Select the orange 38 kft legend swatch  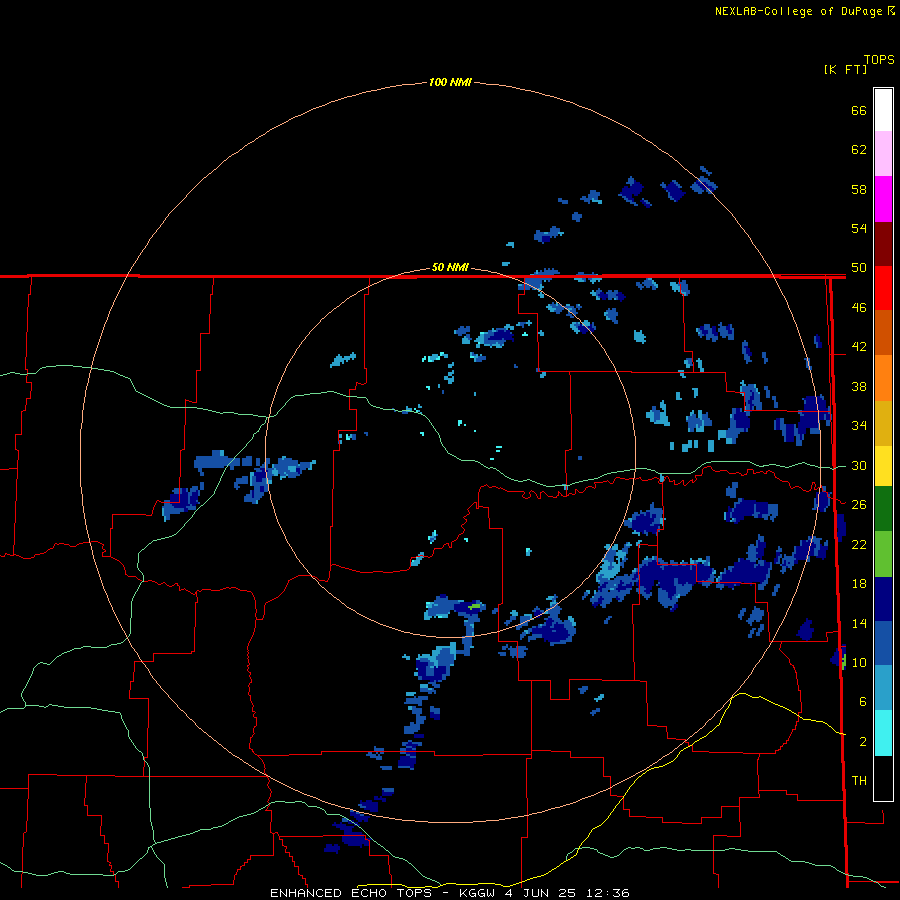click(883, 378)
